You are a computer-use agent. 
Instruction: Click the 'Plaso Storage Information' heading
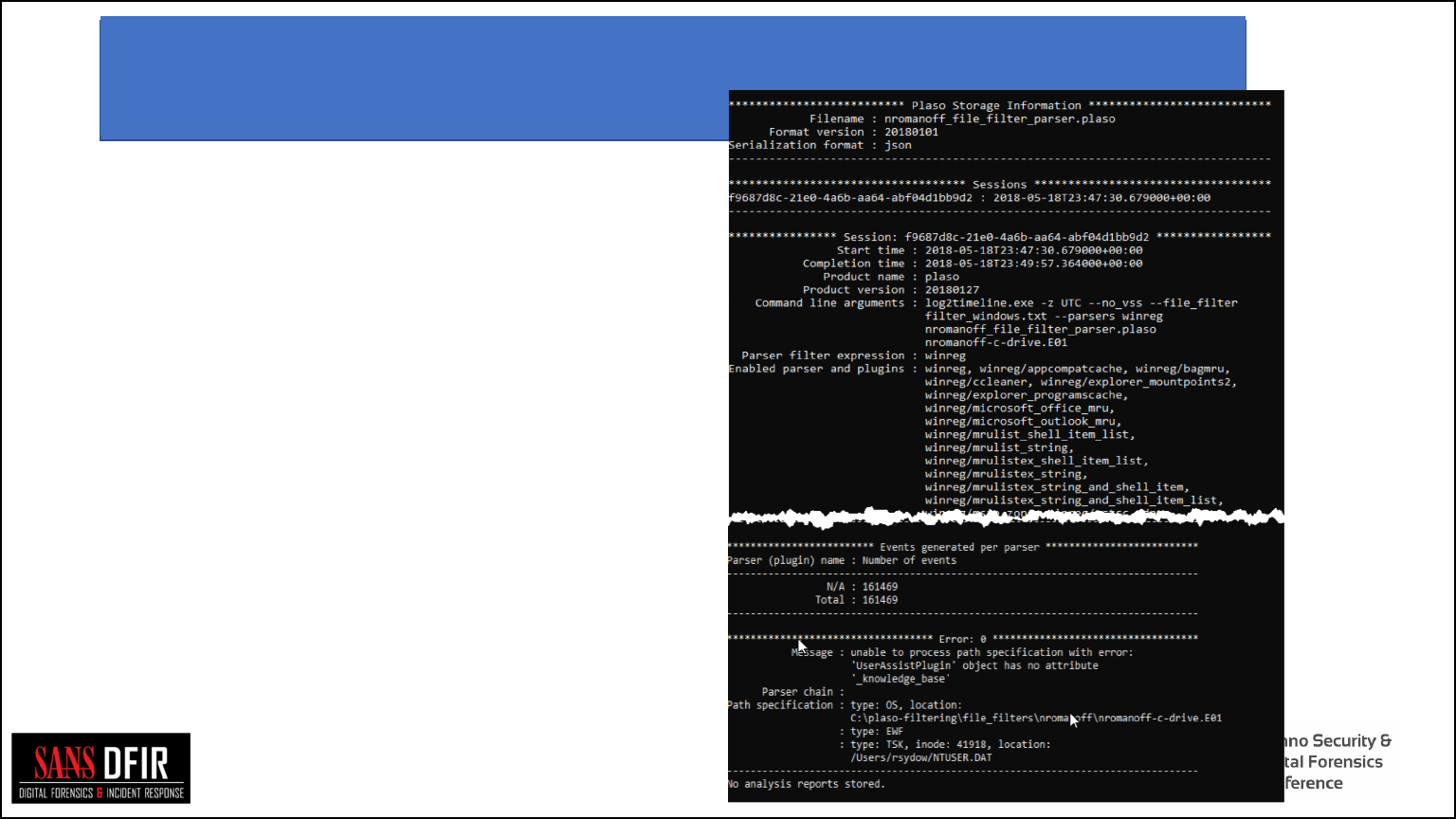click(x=995, y=105)
